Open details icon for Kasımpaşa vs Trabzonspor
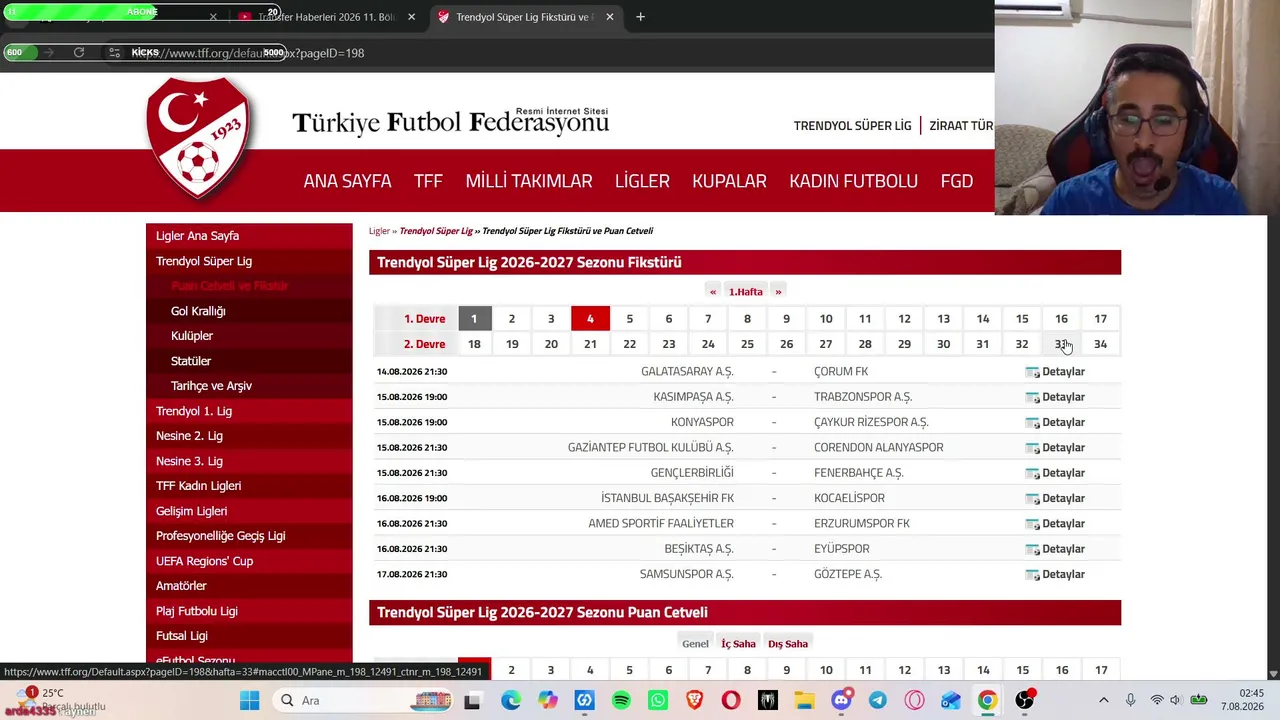Screen dimensions: 1280x720 click(x=1032, y=397)
